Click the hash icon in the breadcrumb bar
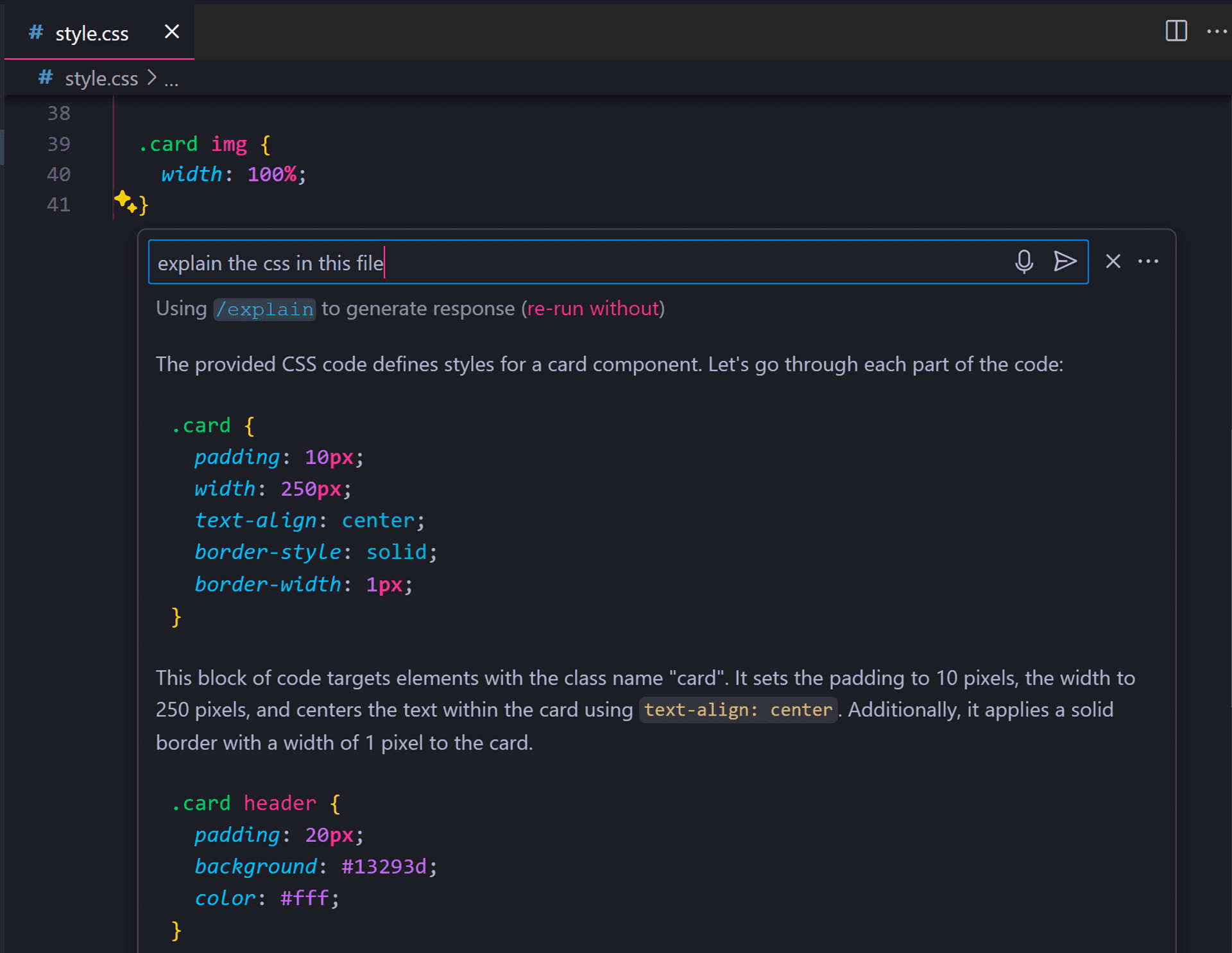 [44, 78]
